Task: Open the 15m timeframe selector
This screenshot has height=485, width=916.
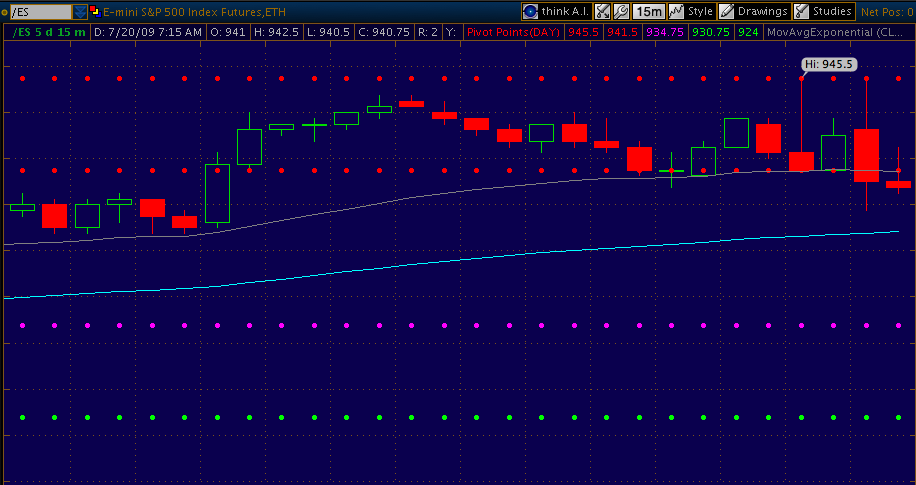Action: coord(649,11)
